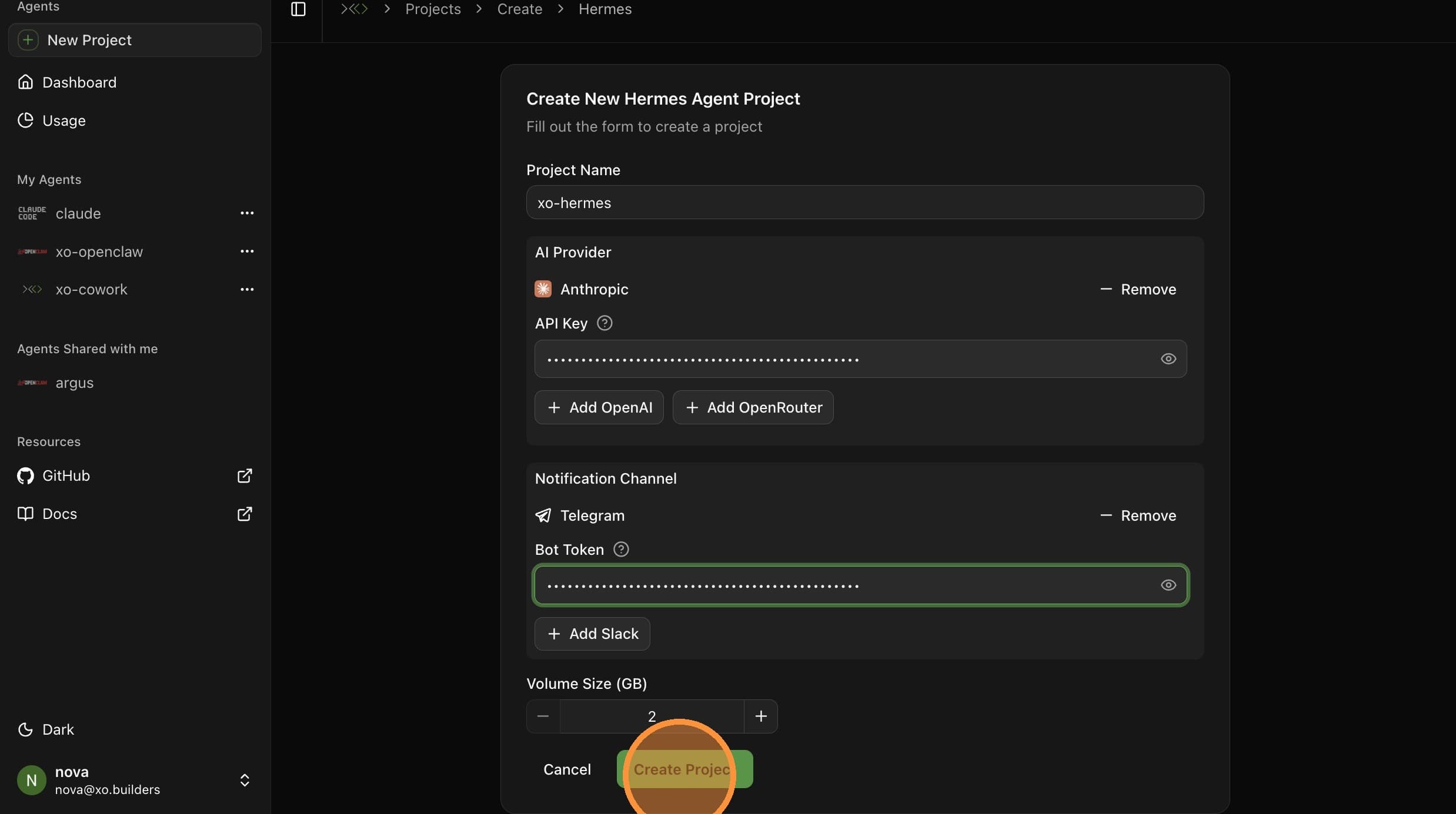
Task: Reveal the Telegram Bot Token value
Action: [1168, 585]
